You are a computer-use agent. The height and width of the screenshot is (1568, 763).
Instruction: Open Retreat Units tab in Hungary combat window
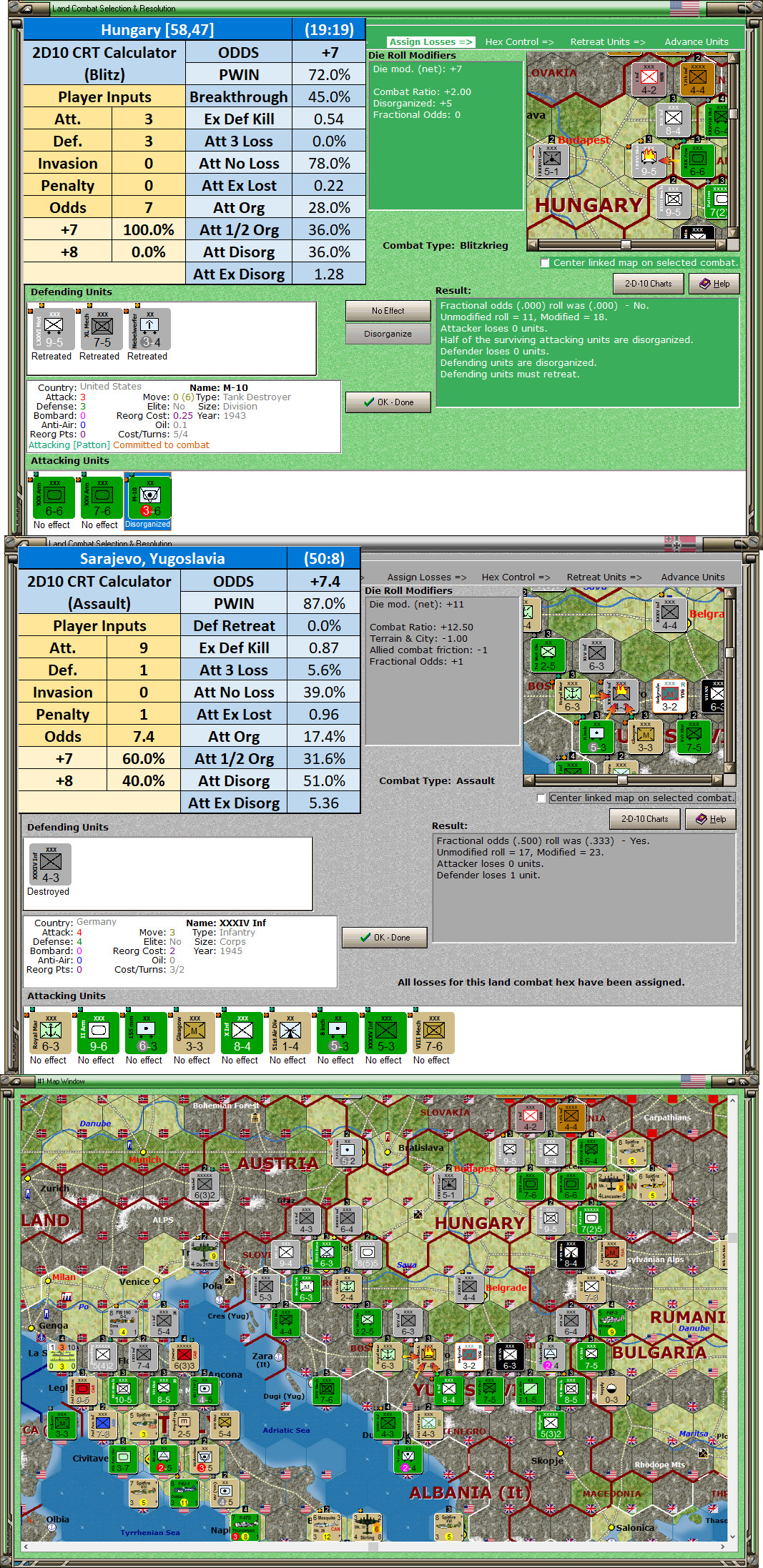click(x=607, y=42)
